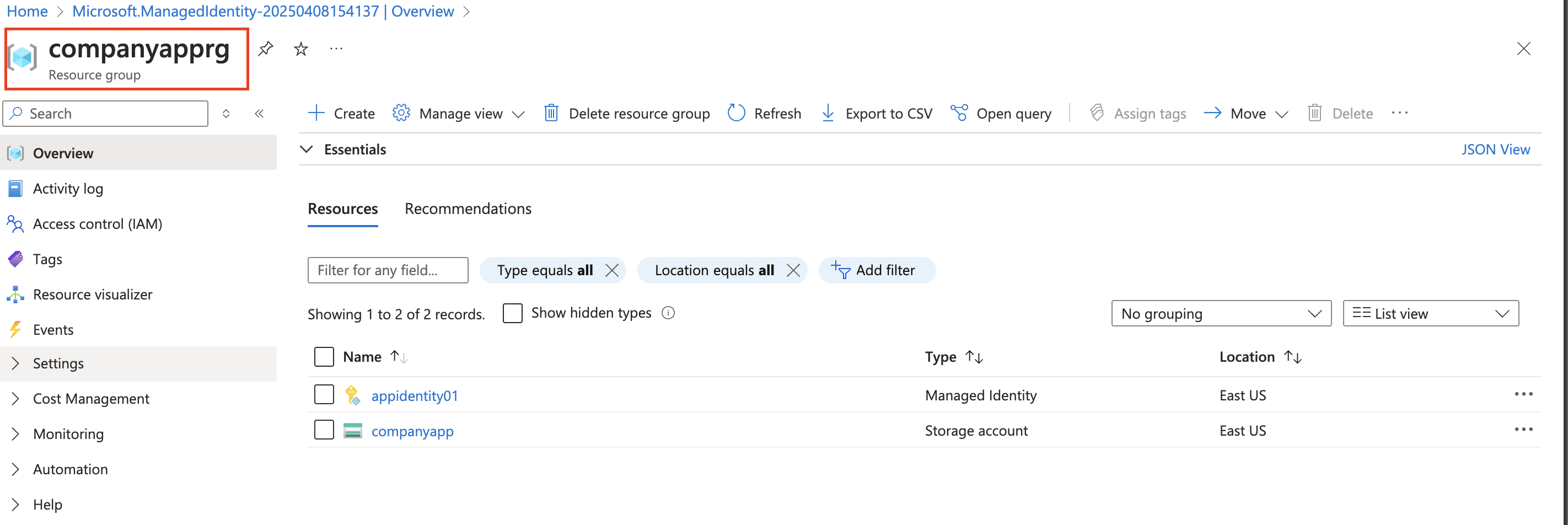
Task: Focus the Filter for any field input
Action: click(388, 270)
